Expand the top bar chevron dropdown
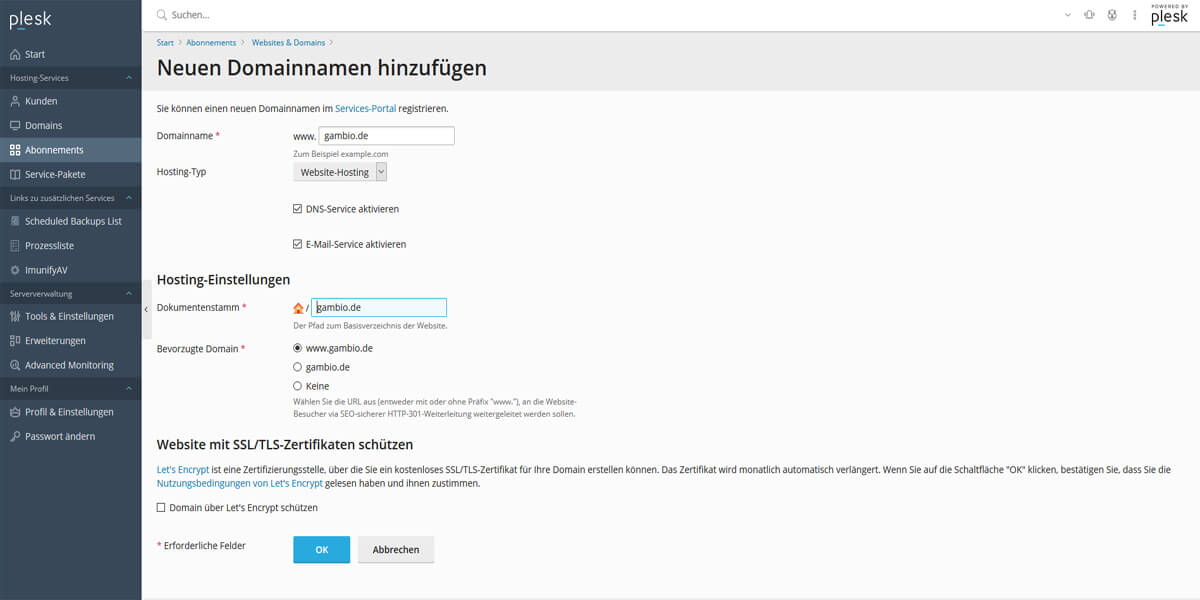The image size is (1200, 600). (1067, 15)
